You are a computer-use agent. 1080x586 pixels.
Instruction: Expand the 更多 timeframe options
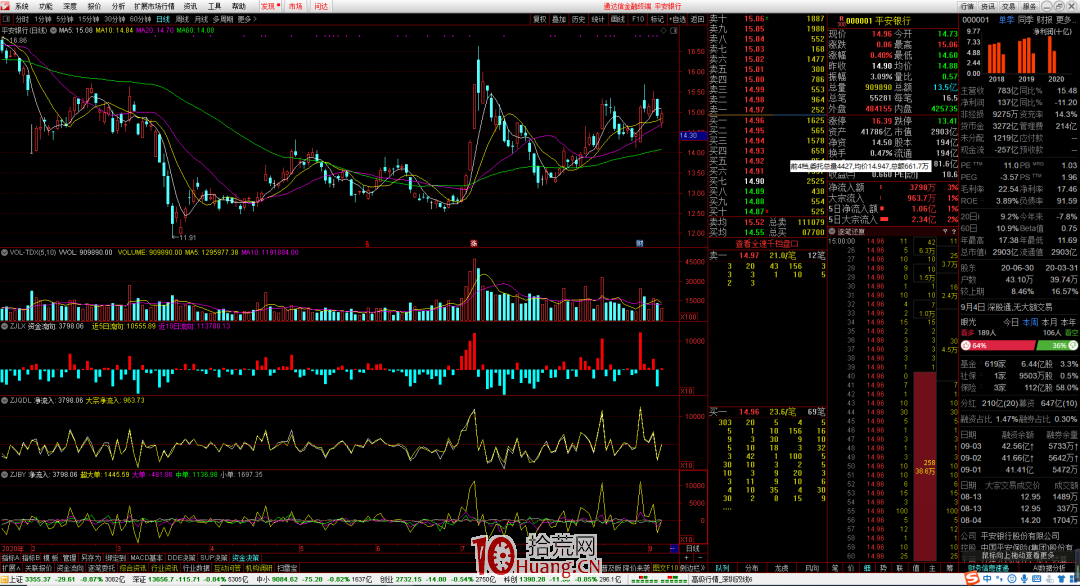(x=247, y=19)
